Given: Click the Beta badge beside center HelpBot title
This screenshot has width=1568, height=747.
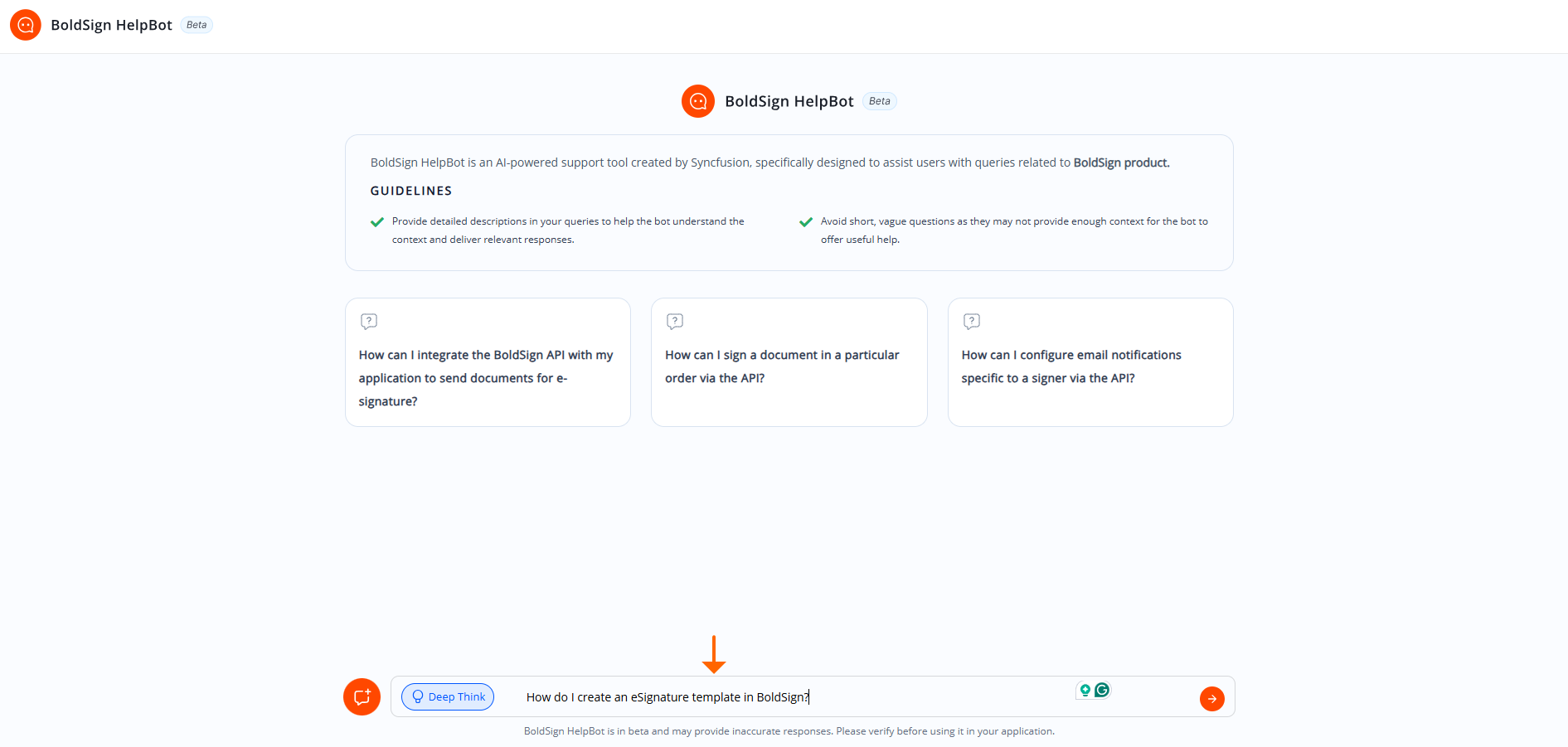Looking at the screenshot, I should tap(880, 101).
